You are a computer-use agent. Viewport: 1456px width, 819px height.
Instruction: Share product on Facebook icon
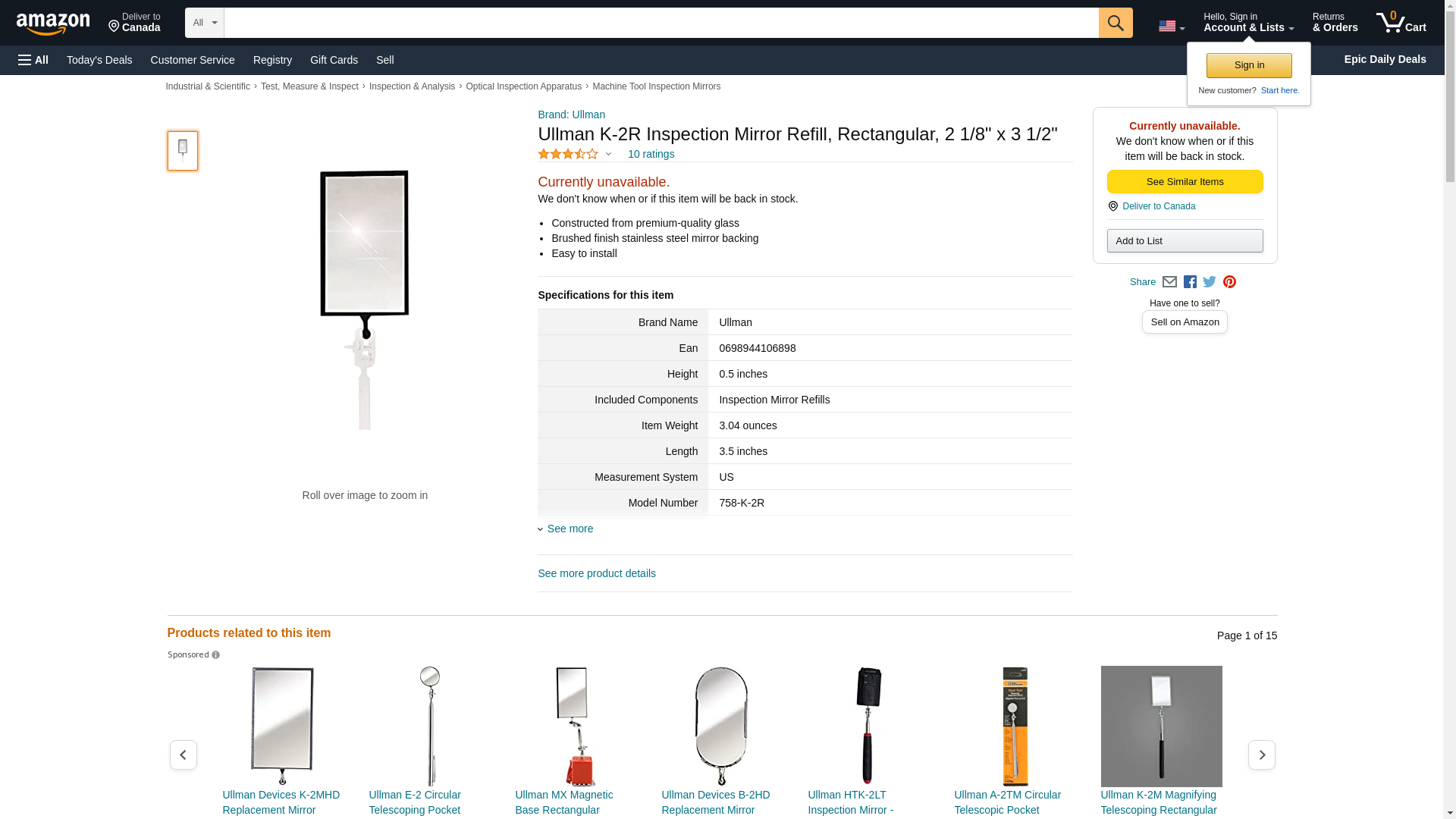coord(1190,282)
